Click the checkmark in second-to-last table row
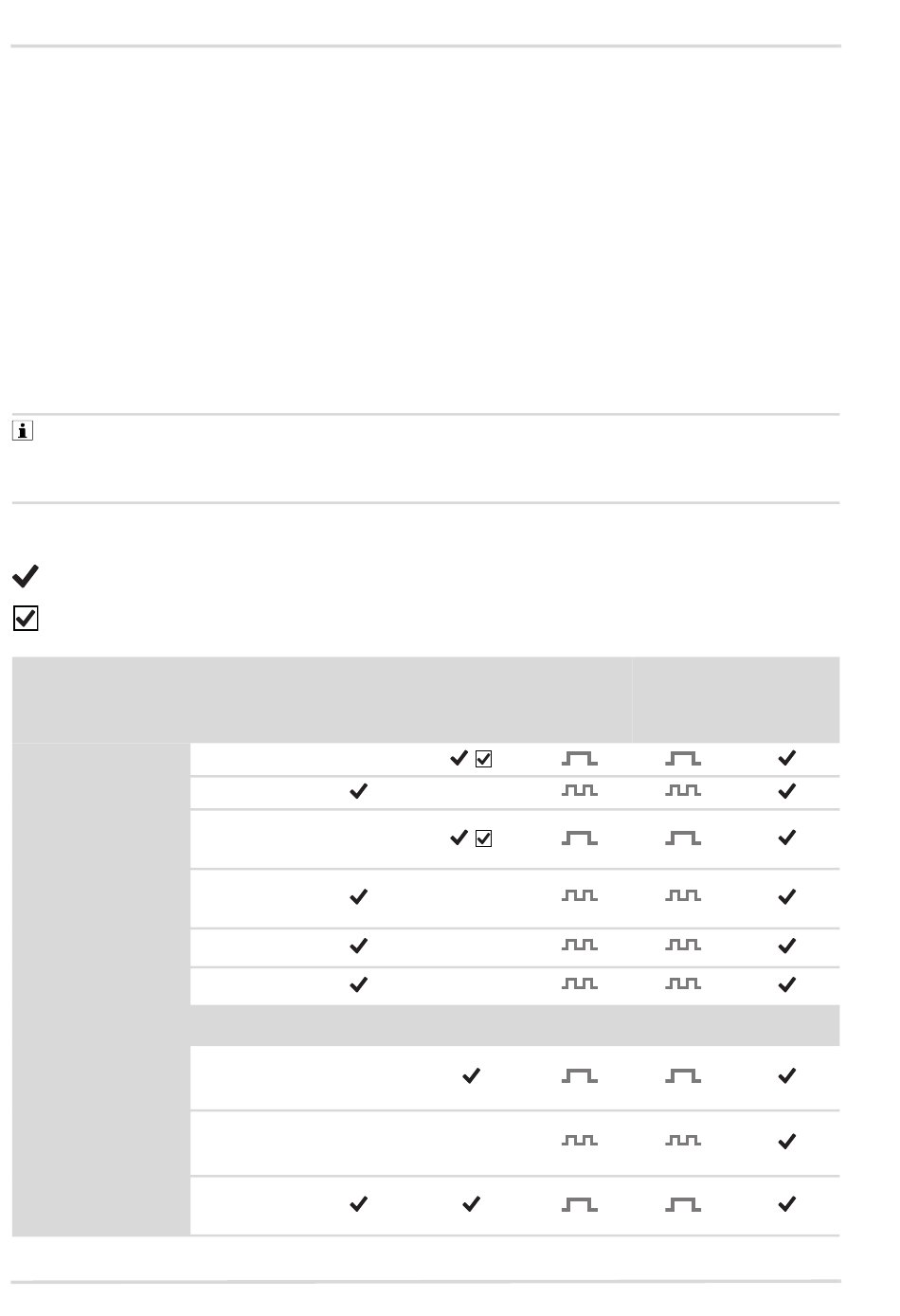This screenshot has width=900, height=1316. click(786, 1142)
